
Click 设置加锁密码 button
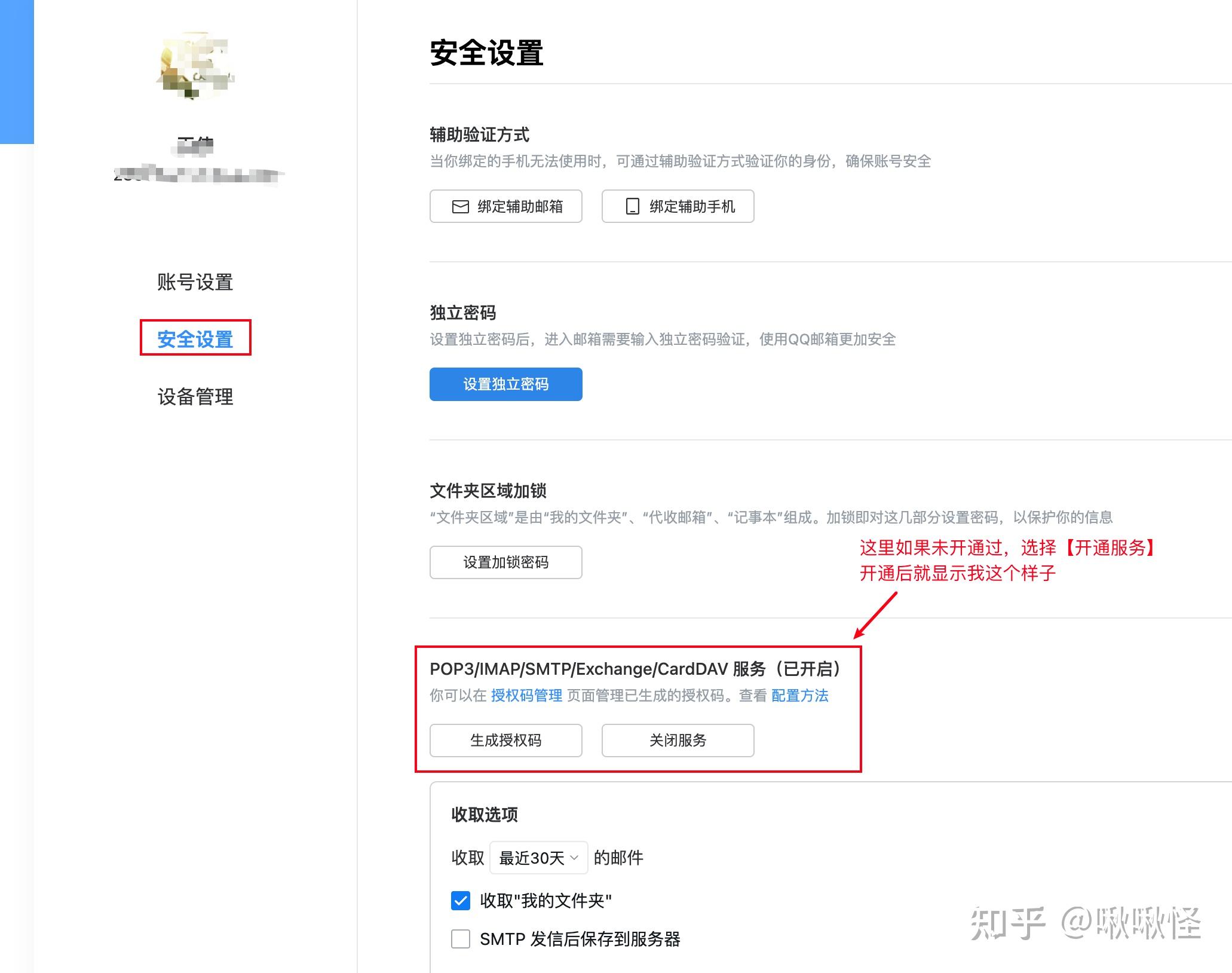coord(505,562)
